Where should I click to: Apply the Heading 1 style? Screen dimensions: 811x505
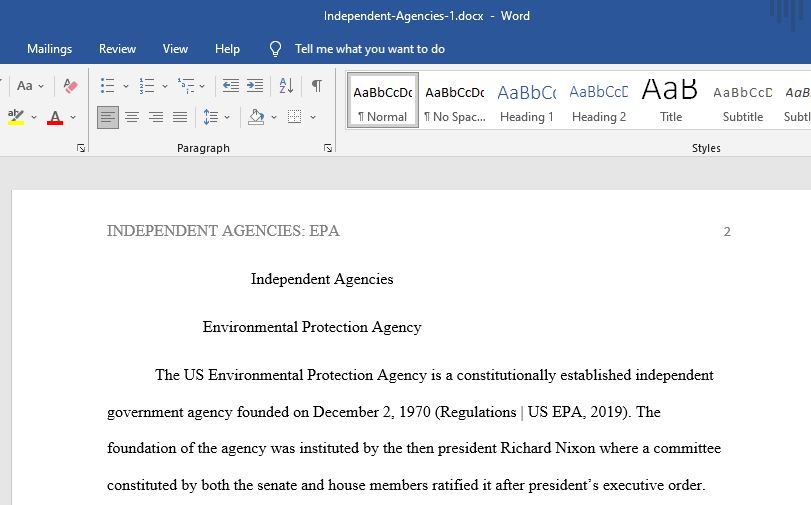pos(527,100)
